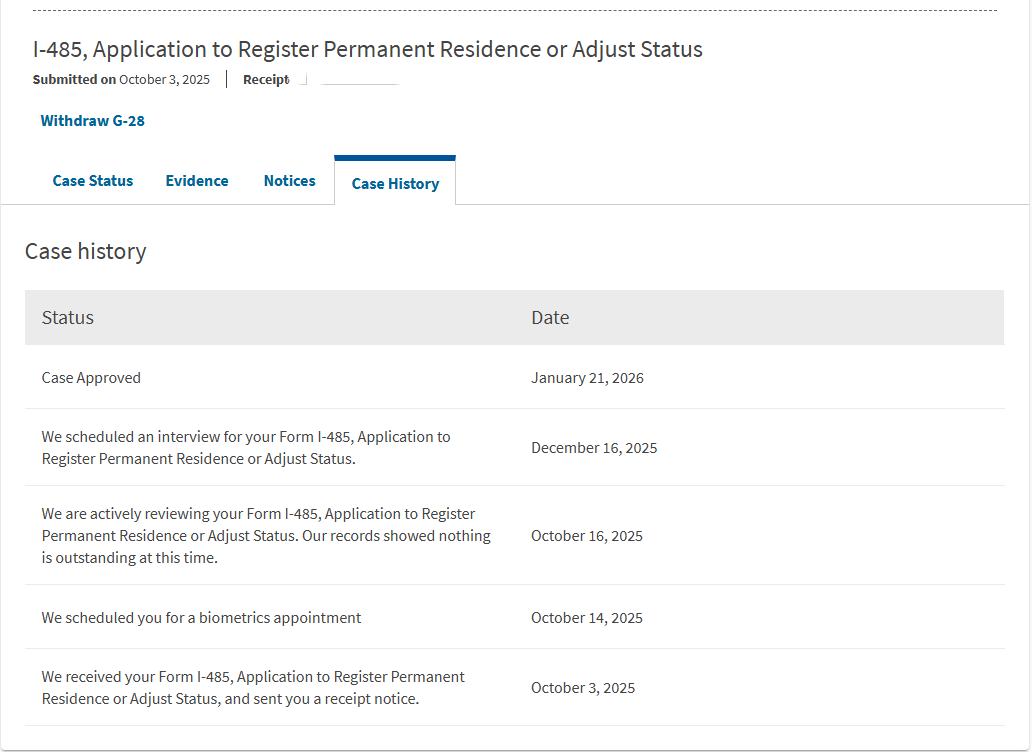Select the scheduled interview status entry
Image resolution: width=1032 pixels, height=752 pixels.
tap(246, 448)
